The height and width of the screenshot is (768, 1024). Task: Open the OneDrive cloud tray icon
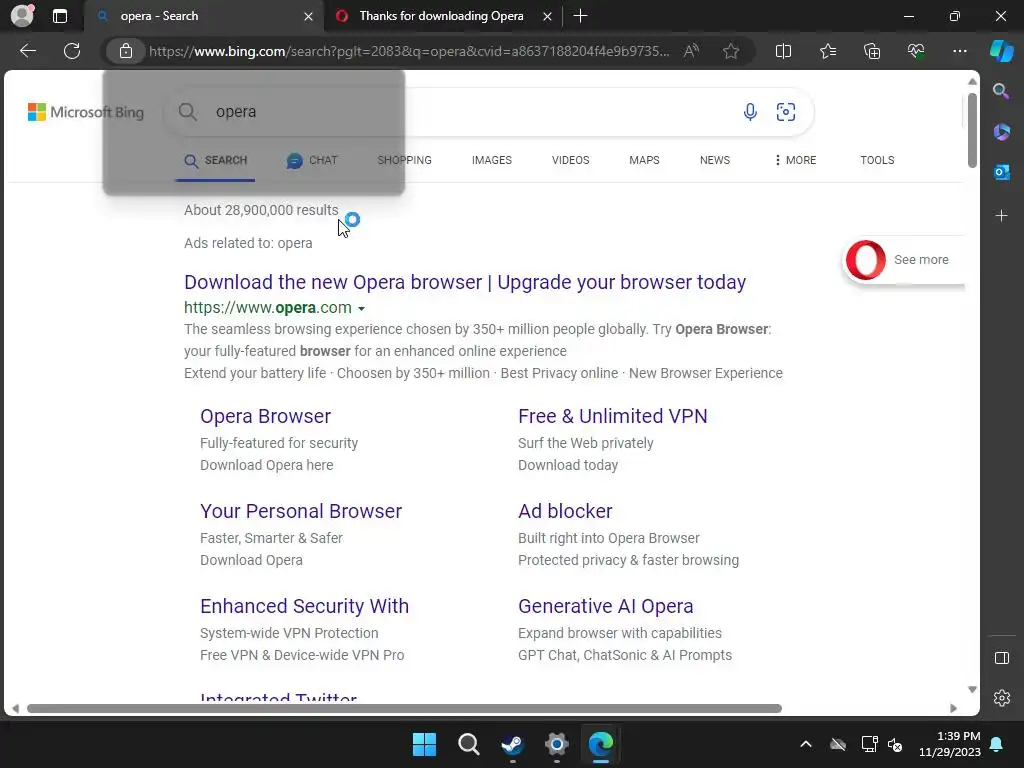pyautogui.click(x=838, y=744)
